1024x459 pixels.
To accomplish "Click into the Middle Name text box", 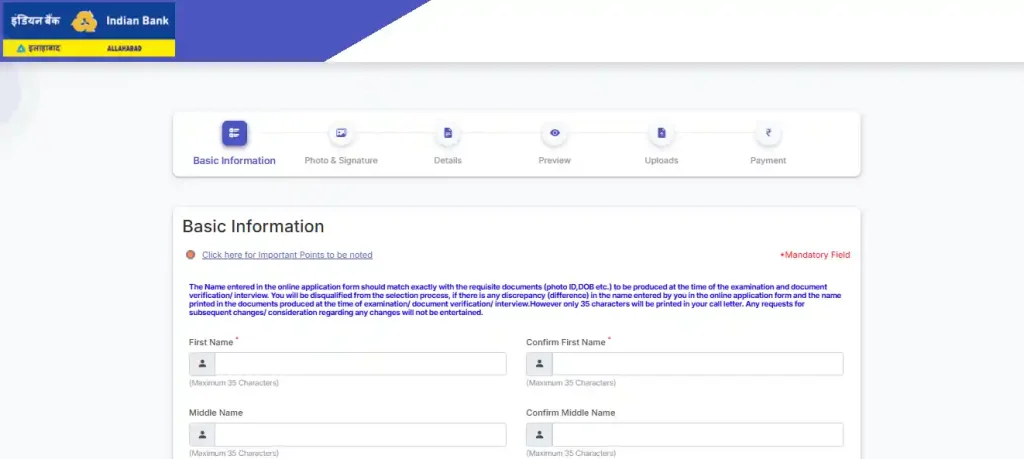I will (360, 435).
